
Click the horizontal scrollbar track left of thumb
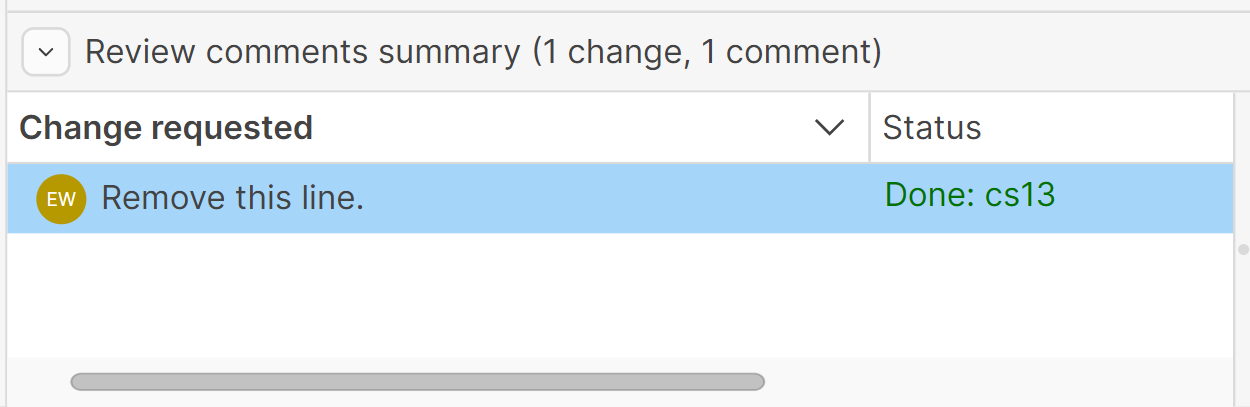pyautogui.click(x=38, y=381)
